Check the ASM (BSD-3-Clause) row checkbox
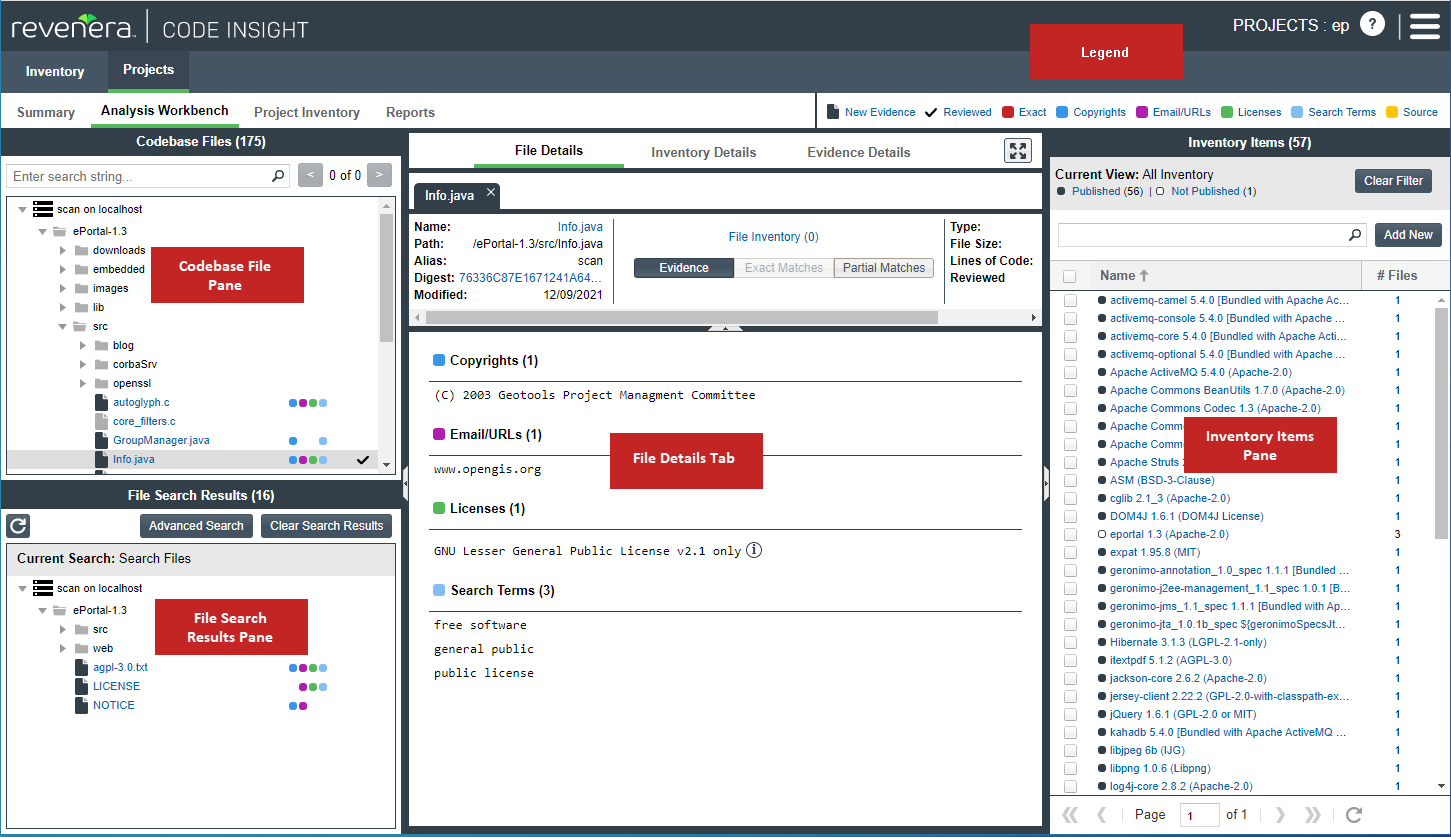 [x=1070, y=480]
